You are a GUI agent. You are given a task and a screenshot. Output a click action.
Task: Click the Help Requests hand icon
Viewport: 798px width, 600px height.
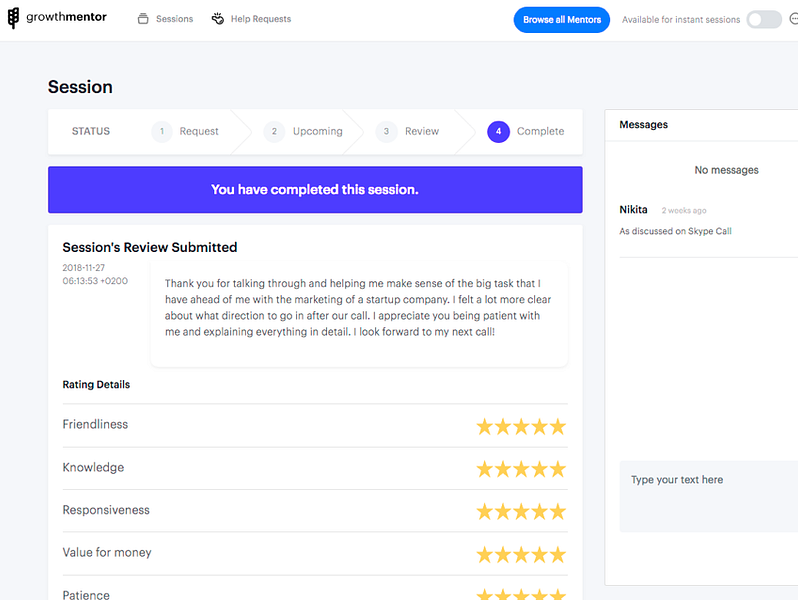coord(218,19)
